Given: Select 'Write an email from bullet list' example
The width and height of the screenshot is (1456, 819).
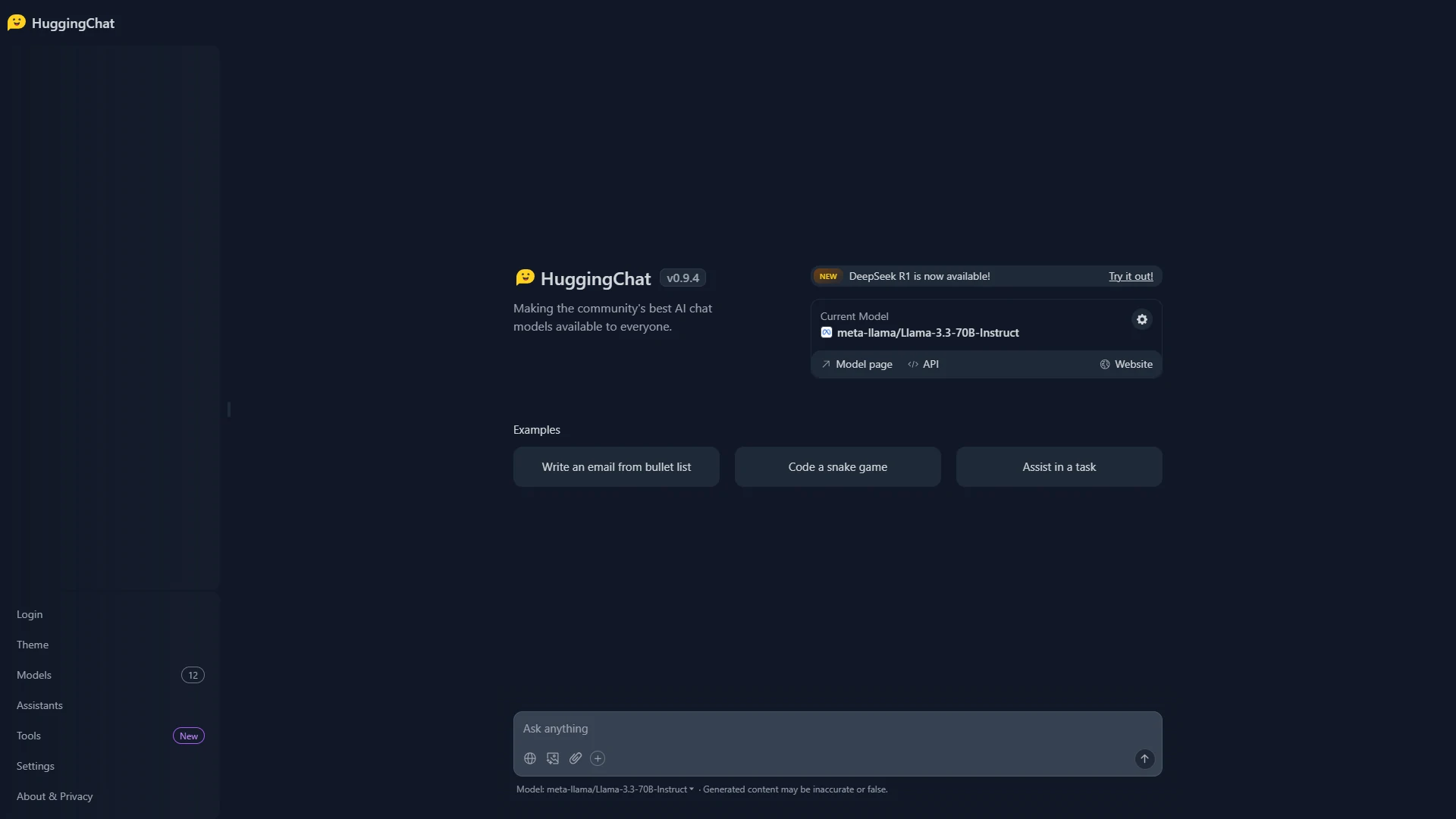Looking at the screenshot, I should (x=617, y=467).
